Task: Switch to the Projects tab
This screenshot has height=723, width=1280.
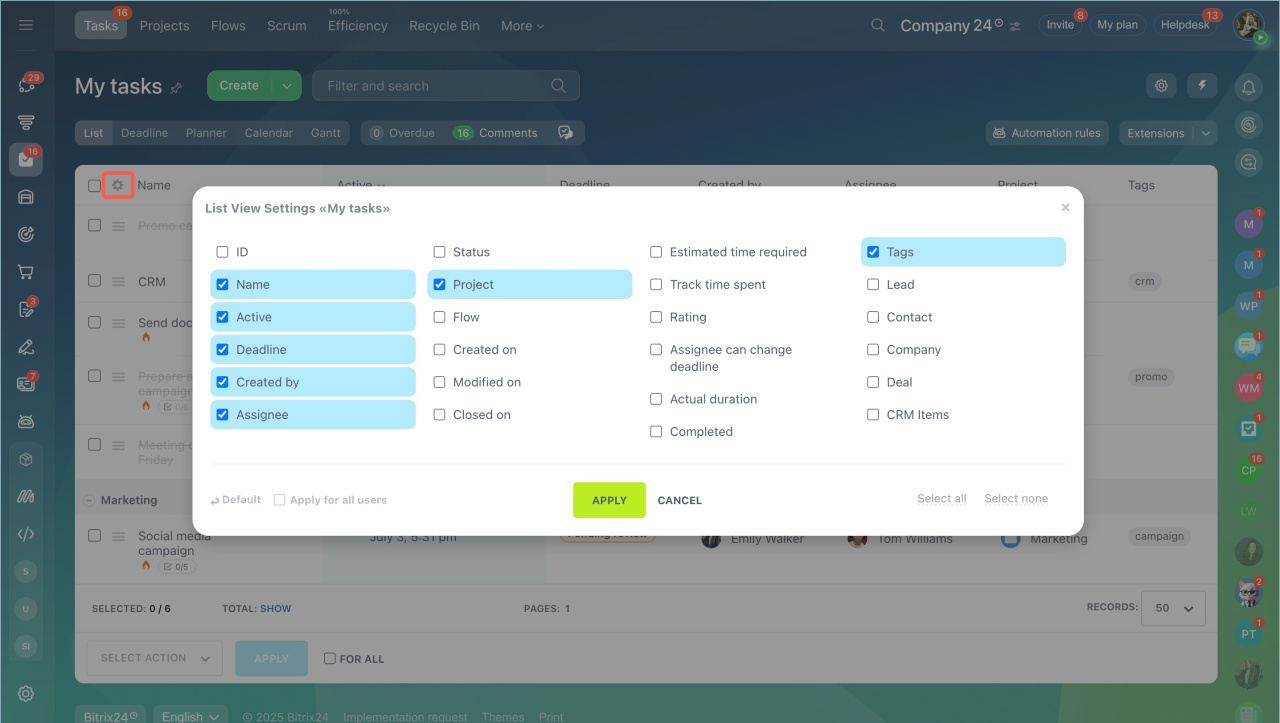Action: click(x=164, y=25)
